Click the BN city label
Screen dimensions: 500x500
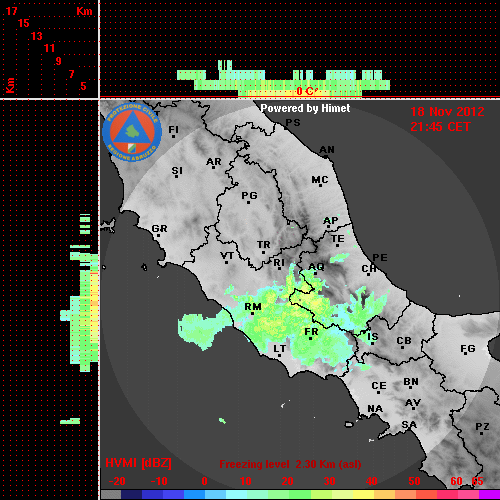(x=411, y=382)
